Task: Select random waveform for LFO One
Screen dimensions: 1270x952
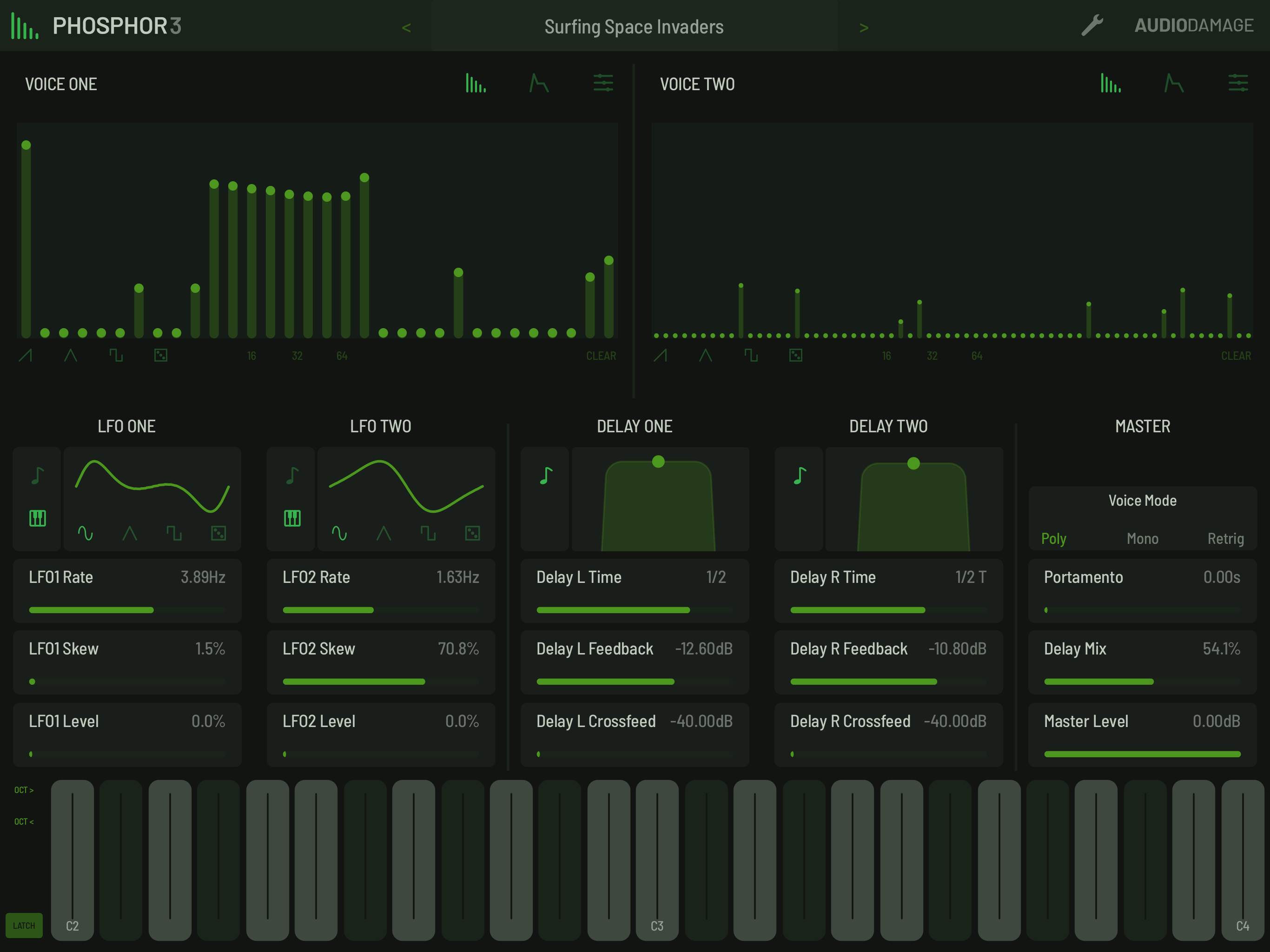Action: tap(219, 534)
